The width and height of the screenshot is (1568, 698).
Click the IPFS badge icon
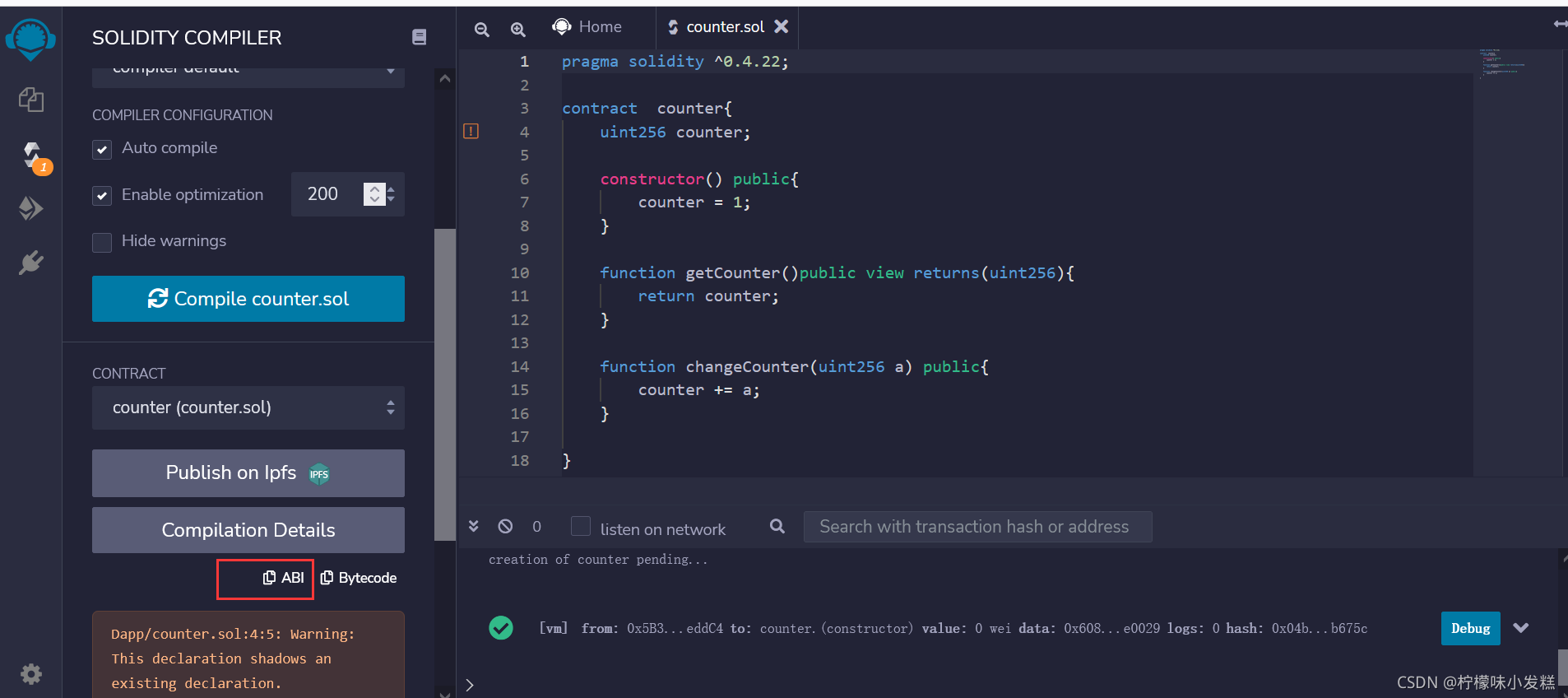pyautogui.click(x=318, y=474)
